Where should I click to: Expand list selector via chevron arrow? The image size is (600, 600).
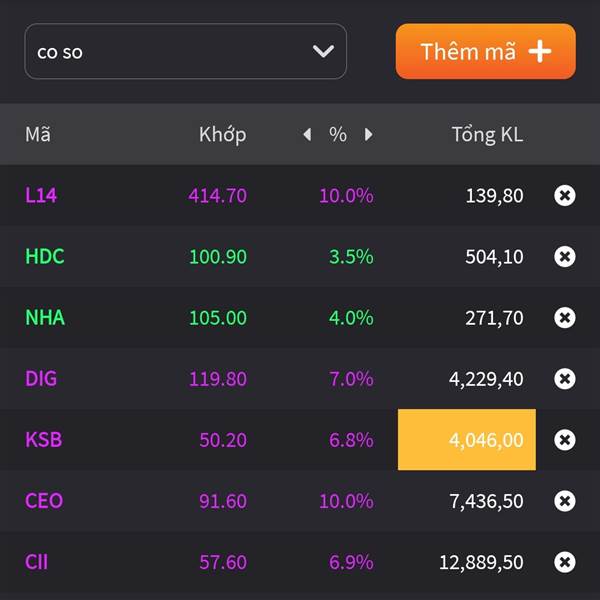tap(323, 51)
